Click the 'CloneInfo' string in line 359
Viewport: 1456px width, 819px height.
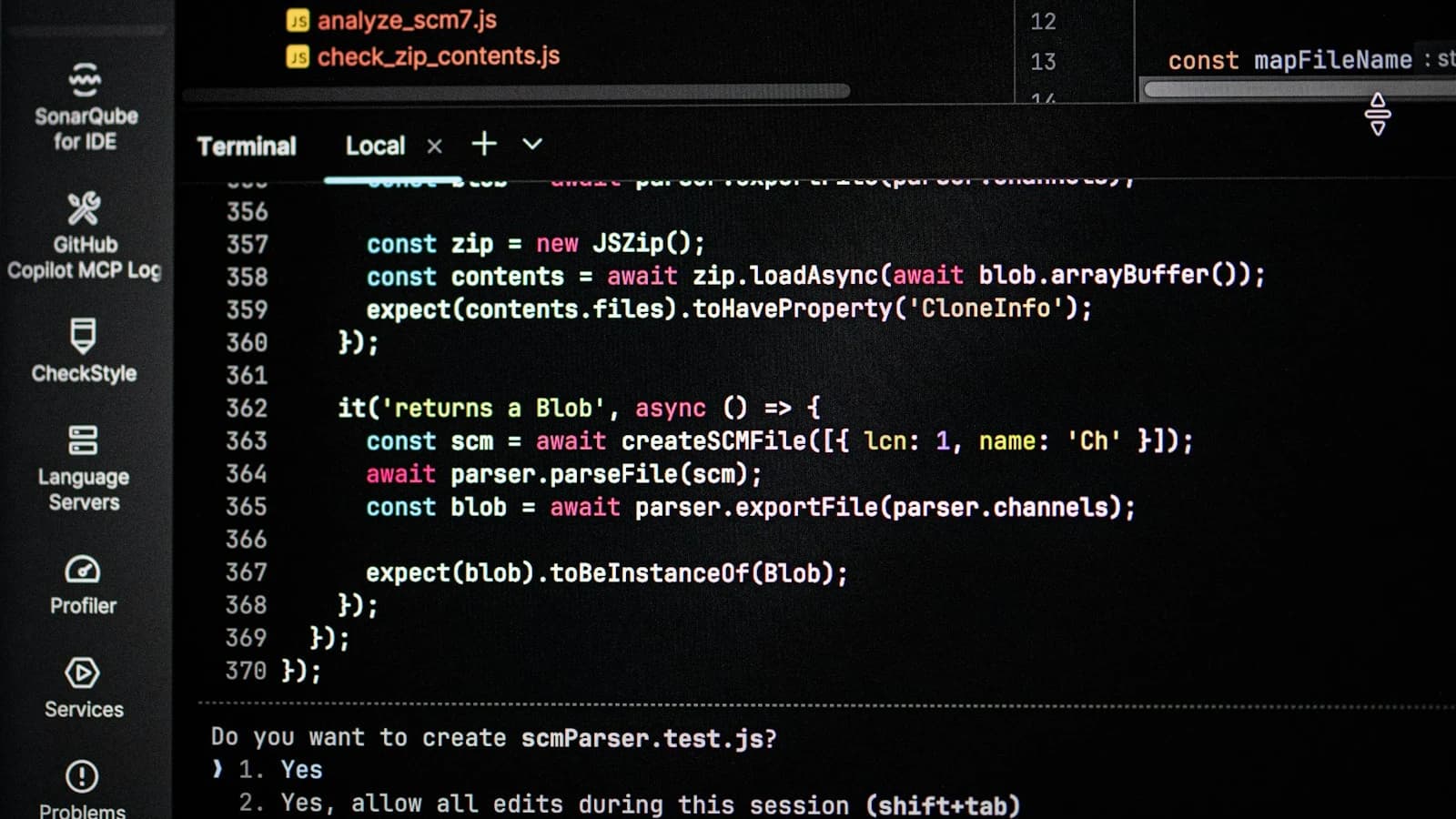[x=986, y=308]
